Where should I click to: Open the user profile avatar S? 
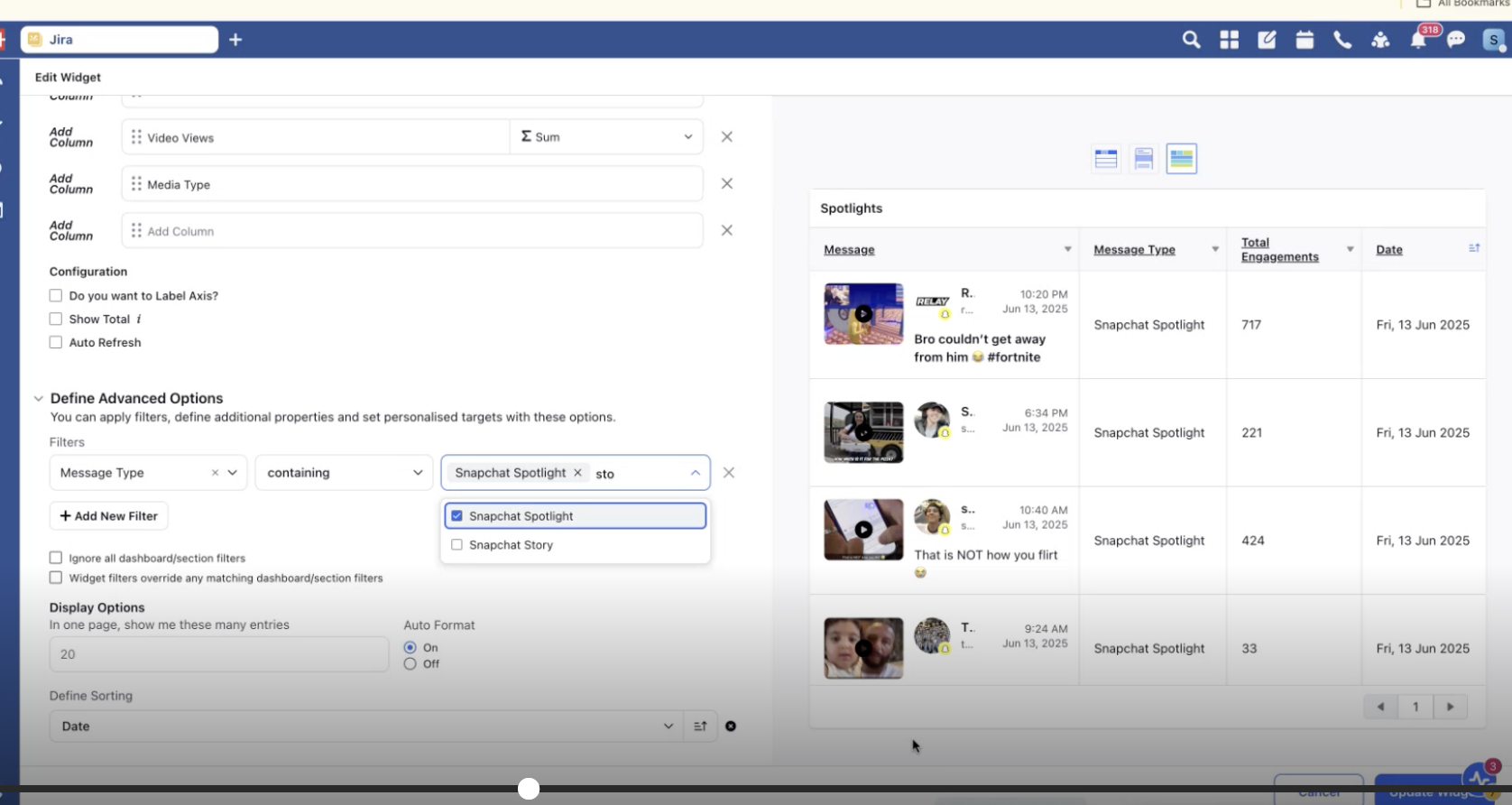pyautogui.click(x=1494, y=40)
